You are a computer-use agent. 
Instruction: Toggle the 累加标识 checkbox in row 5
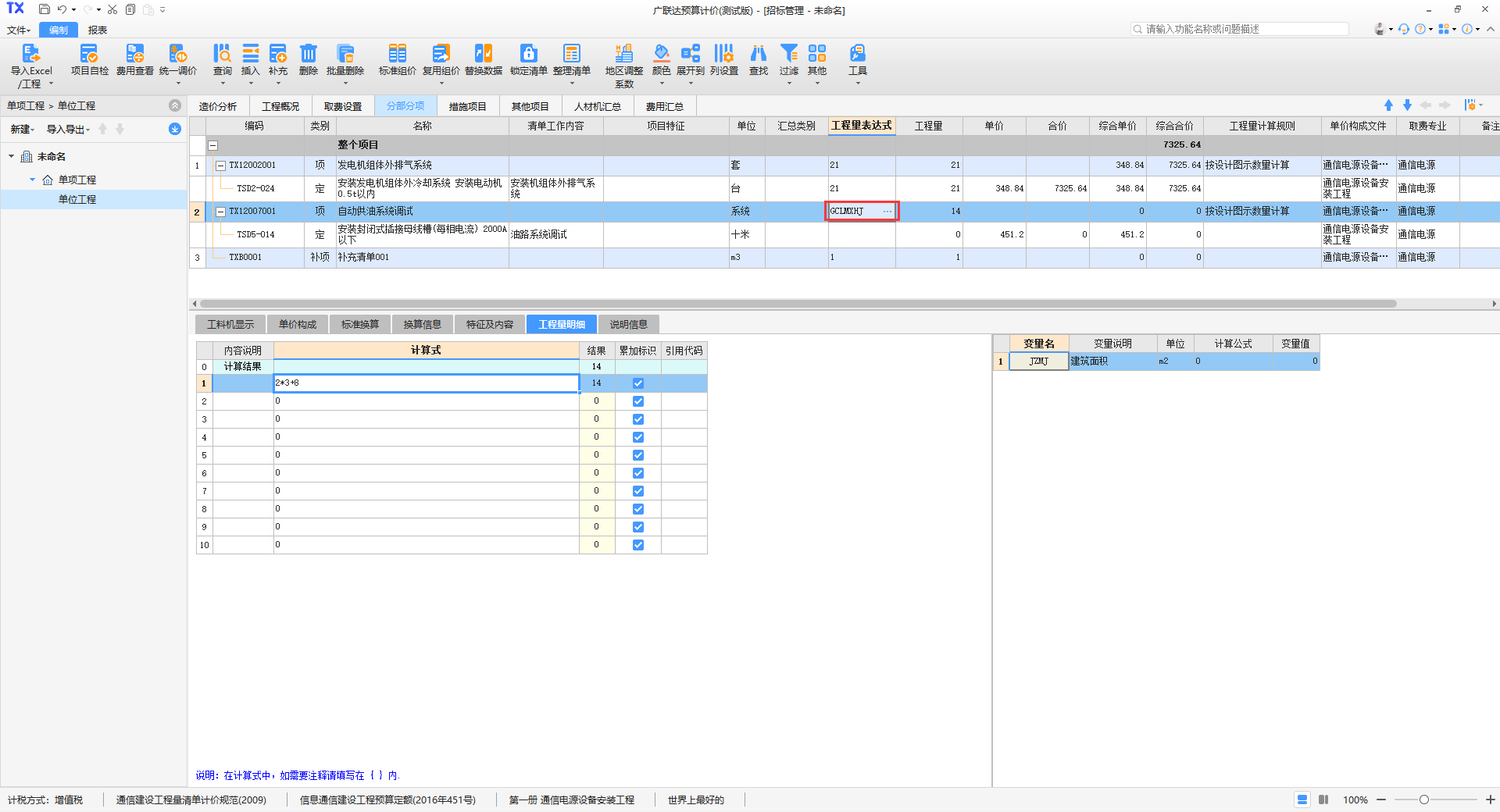(x=638, y=455)
